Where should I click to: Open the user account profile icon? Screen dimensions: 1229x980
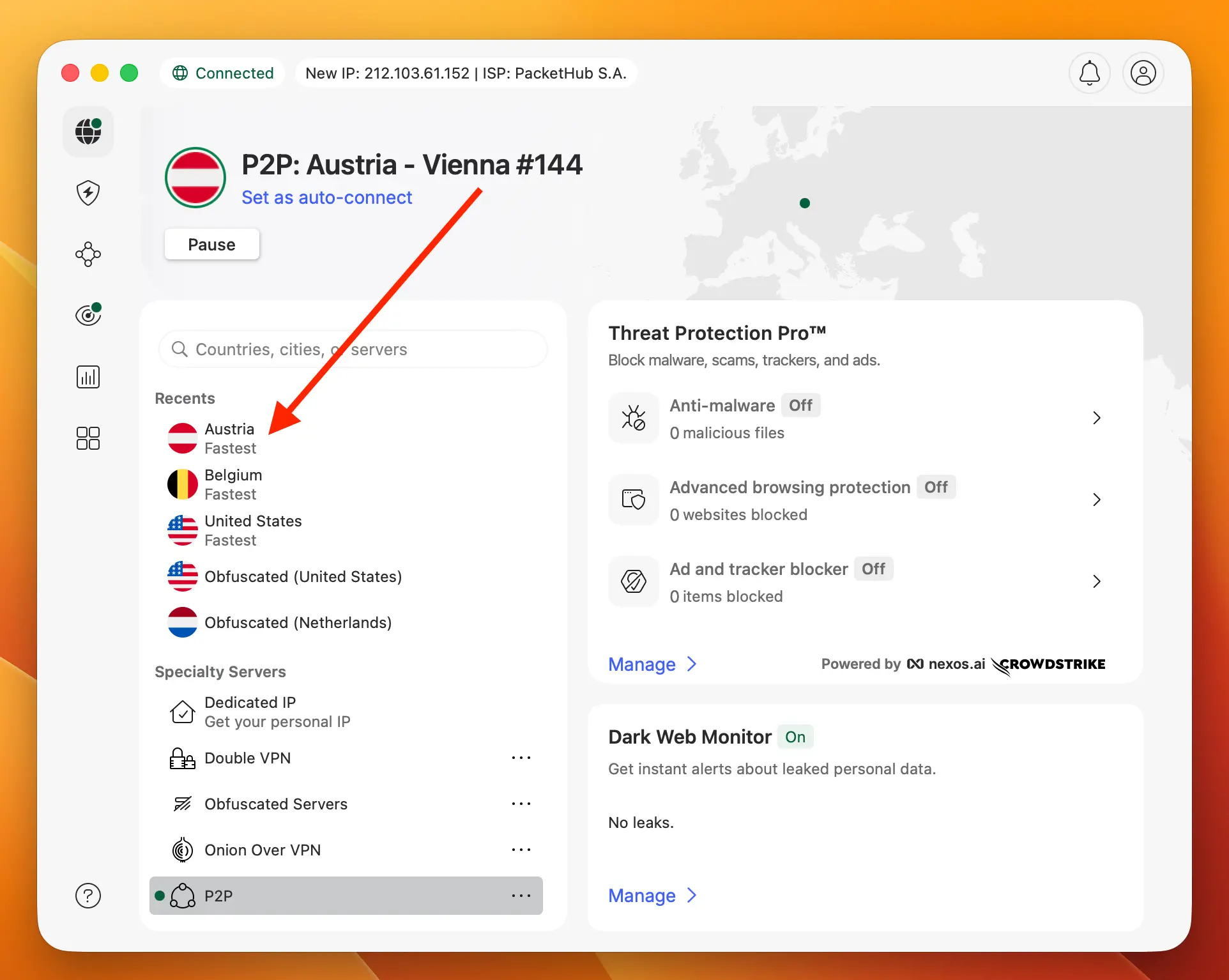coord(1143,73)
